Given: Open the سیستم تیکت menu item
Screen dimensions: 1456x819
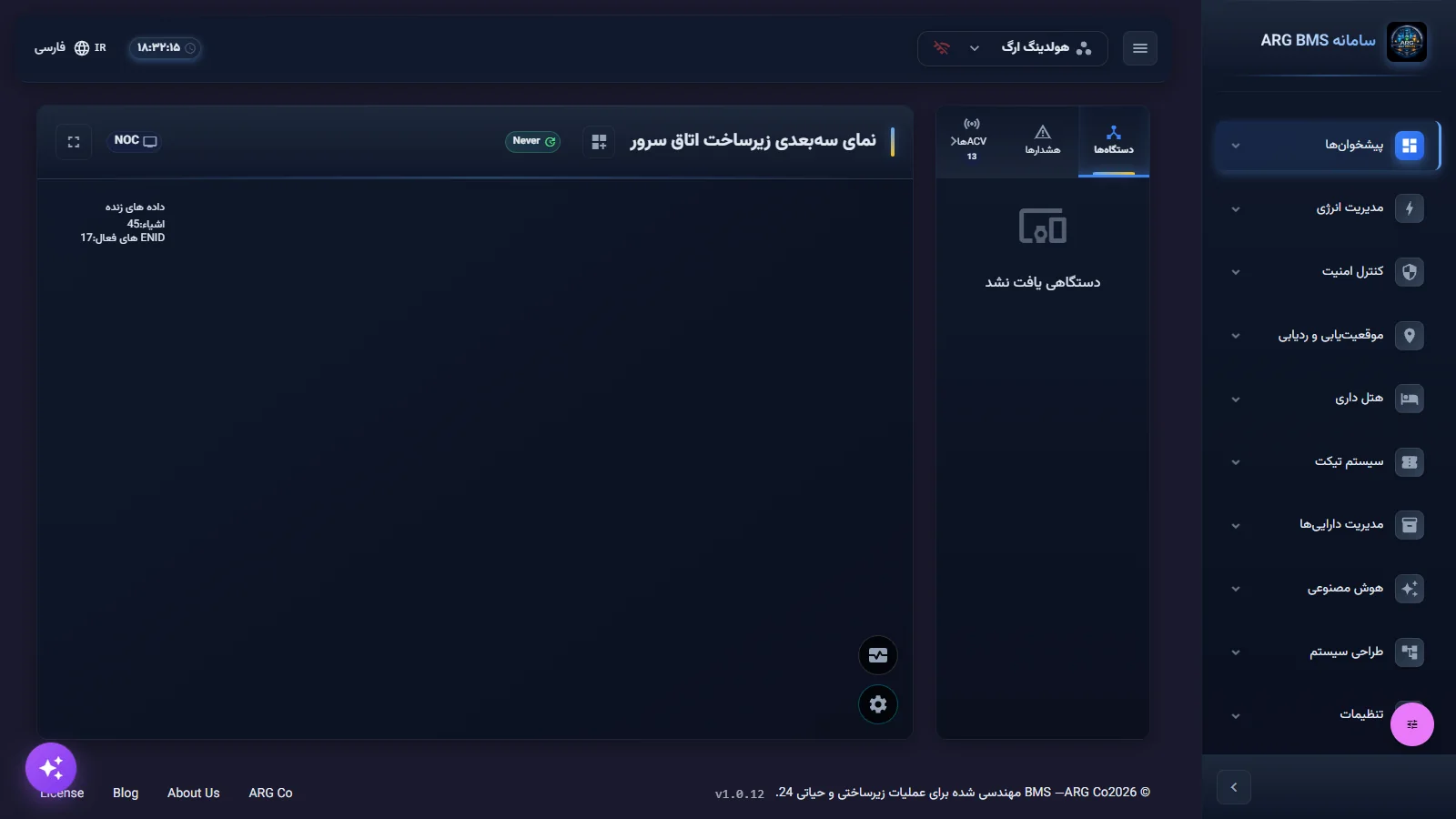Looking at the screenshot, I should (x=1329, y=462).
